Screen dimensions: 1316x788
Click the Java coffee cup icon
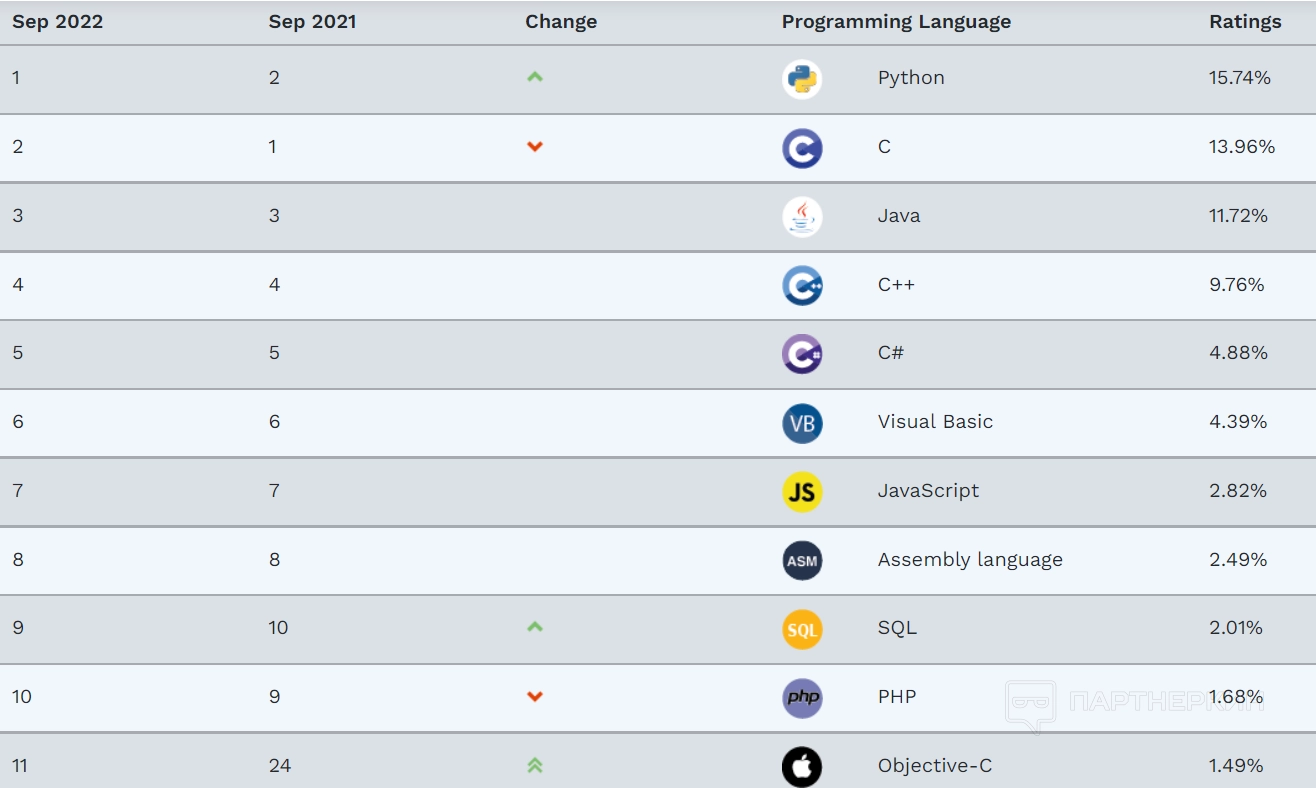[802, 216]
